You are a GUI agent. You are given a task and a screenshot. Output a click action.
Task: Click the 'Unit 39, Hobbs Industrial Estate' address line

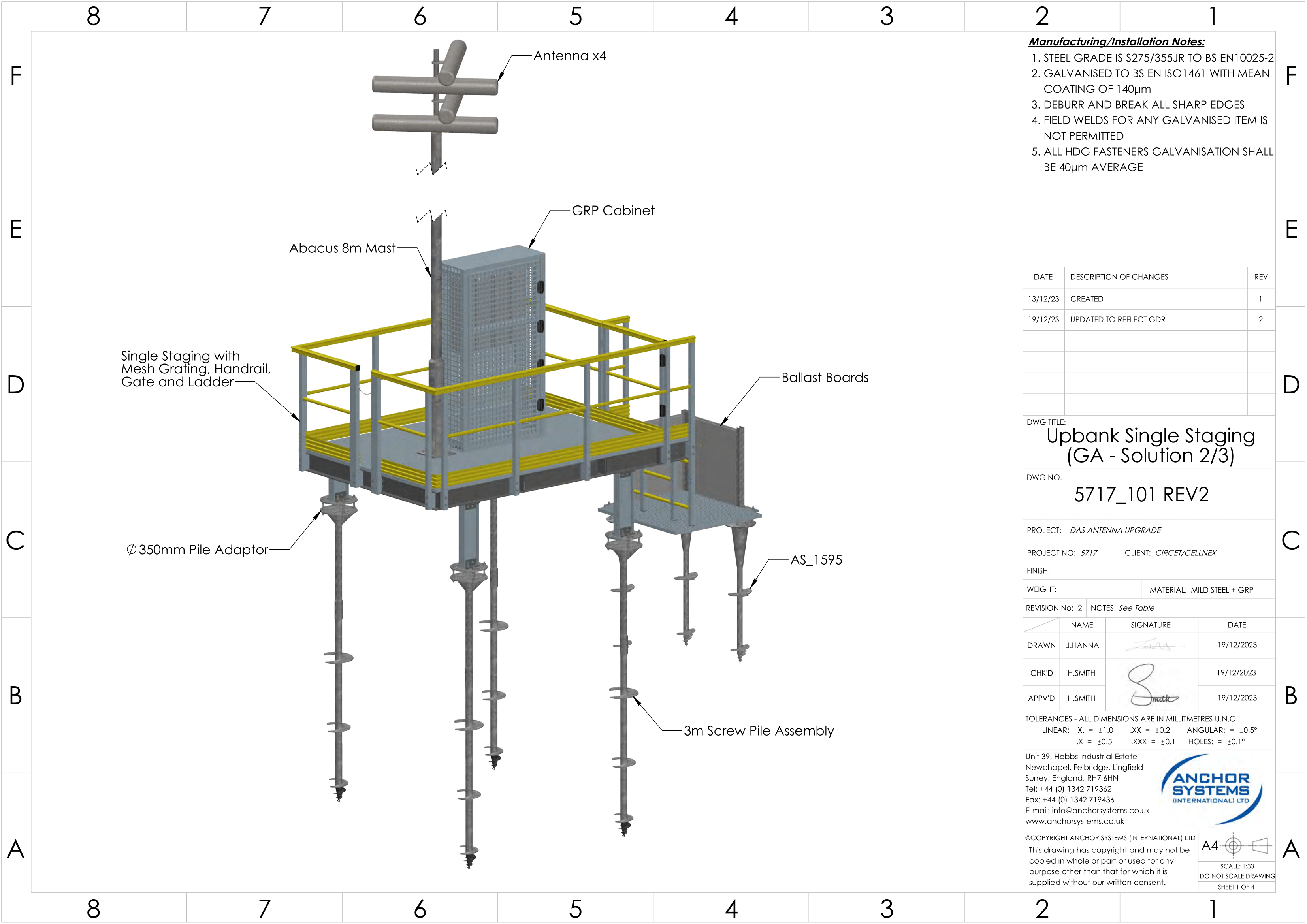pyautogui.click(x=1081, y=757)
